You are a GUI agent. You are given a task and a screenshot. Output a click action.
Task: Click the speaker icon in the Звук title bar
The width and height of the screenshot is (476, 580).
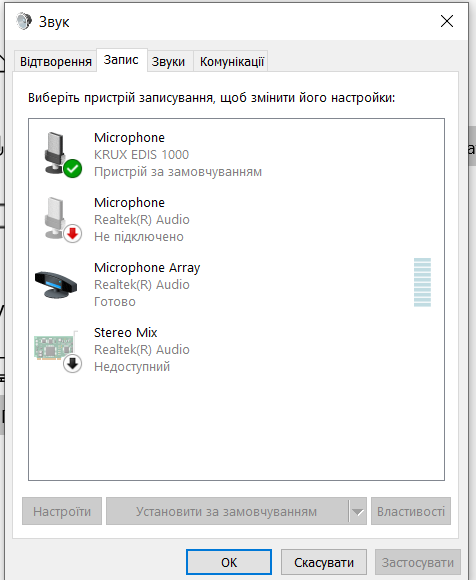coord(24,21)
